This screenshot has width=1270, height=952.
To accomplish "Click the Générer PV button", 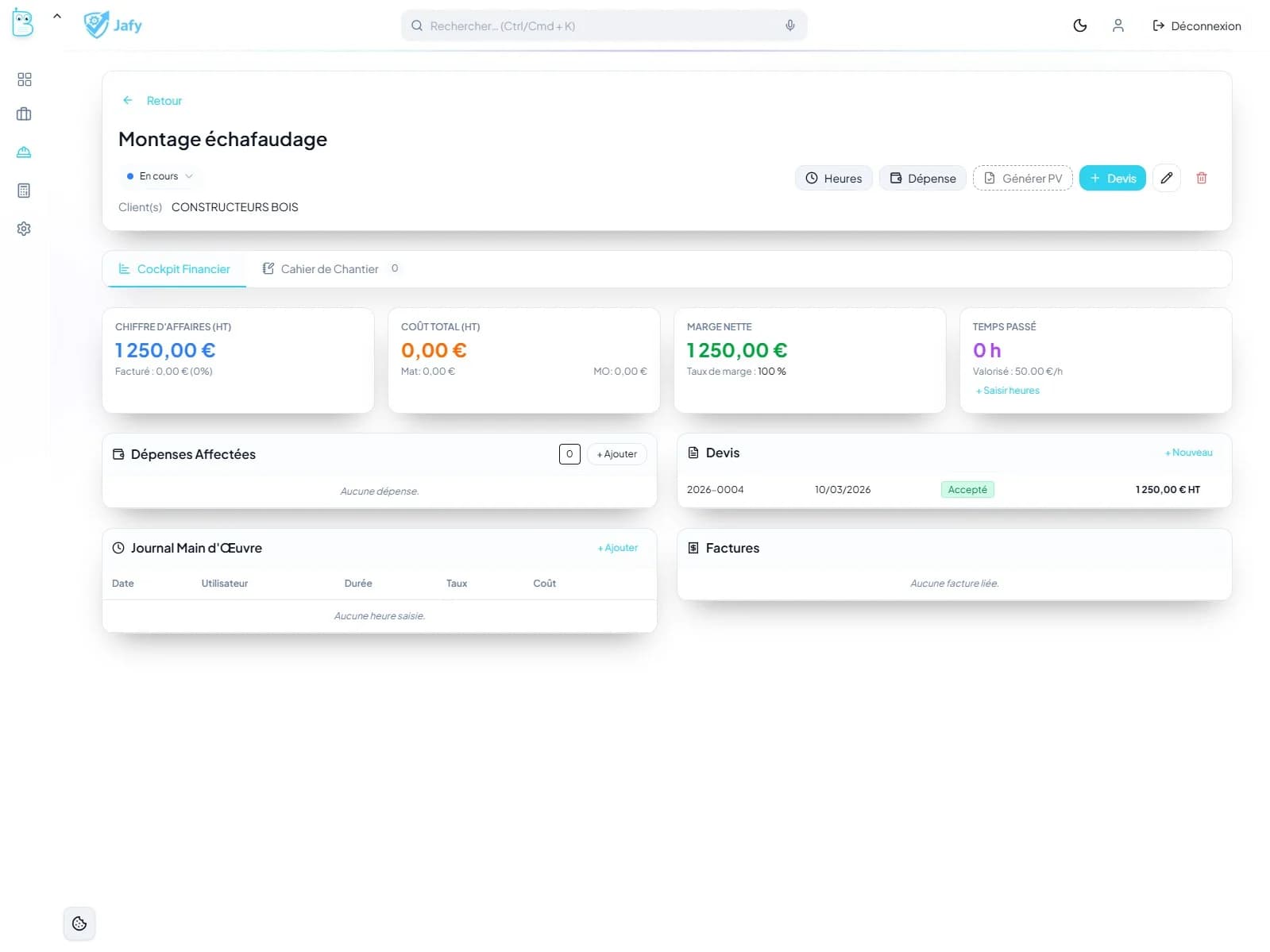I will [1022, 178].
